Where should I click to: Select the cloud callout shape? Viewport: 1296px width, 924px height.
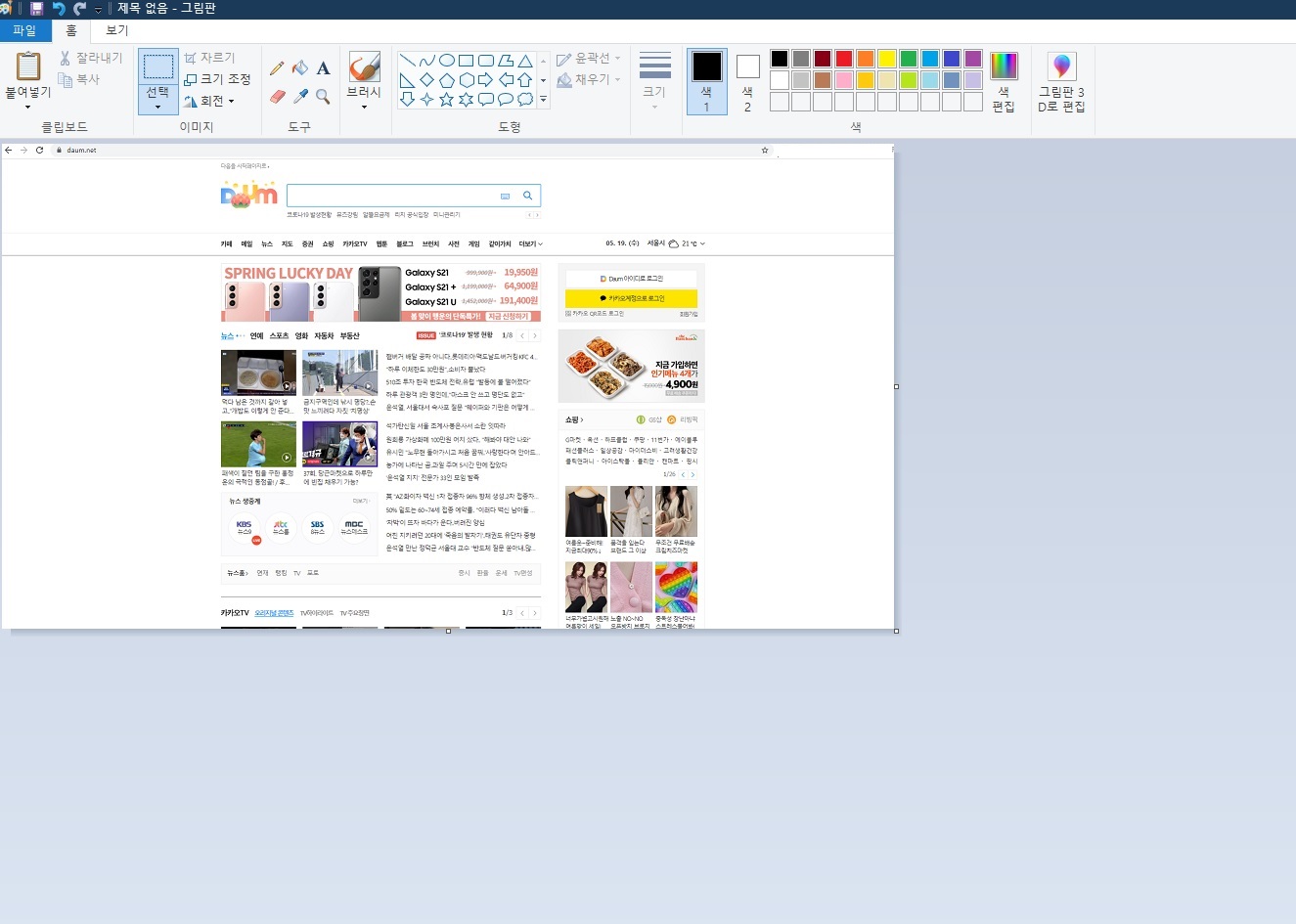(525, 100)
